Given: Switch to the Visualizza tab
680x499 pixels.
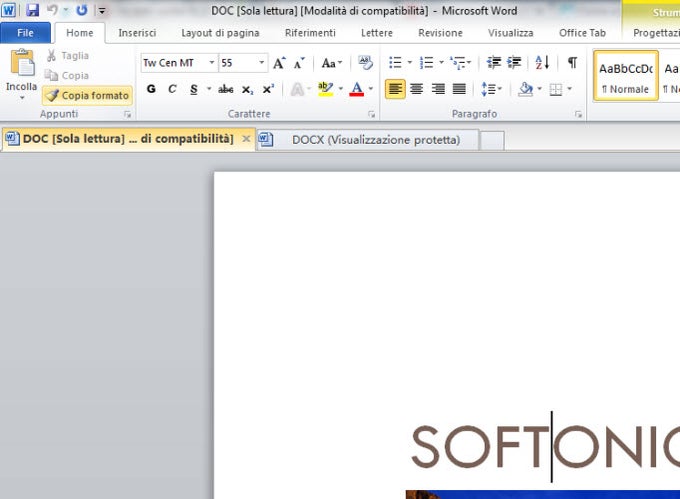Looking at the screenshot, I should 510,33.
